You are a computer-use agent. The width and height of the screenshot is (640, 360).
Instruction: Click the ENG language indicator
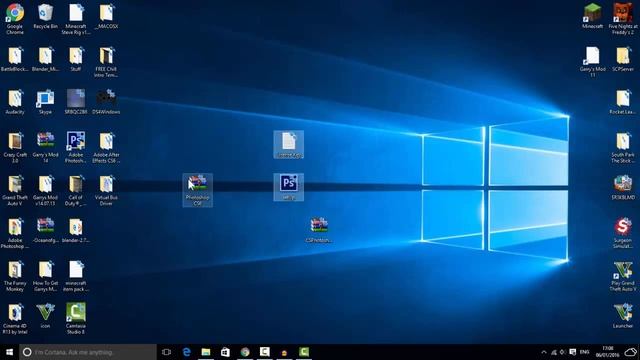point(584,352)
